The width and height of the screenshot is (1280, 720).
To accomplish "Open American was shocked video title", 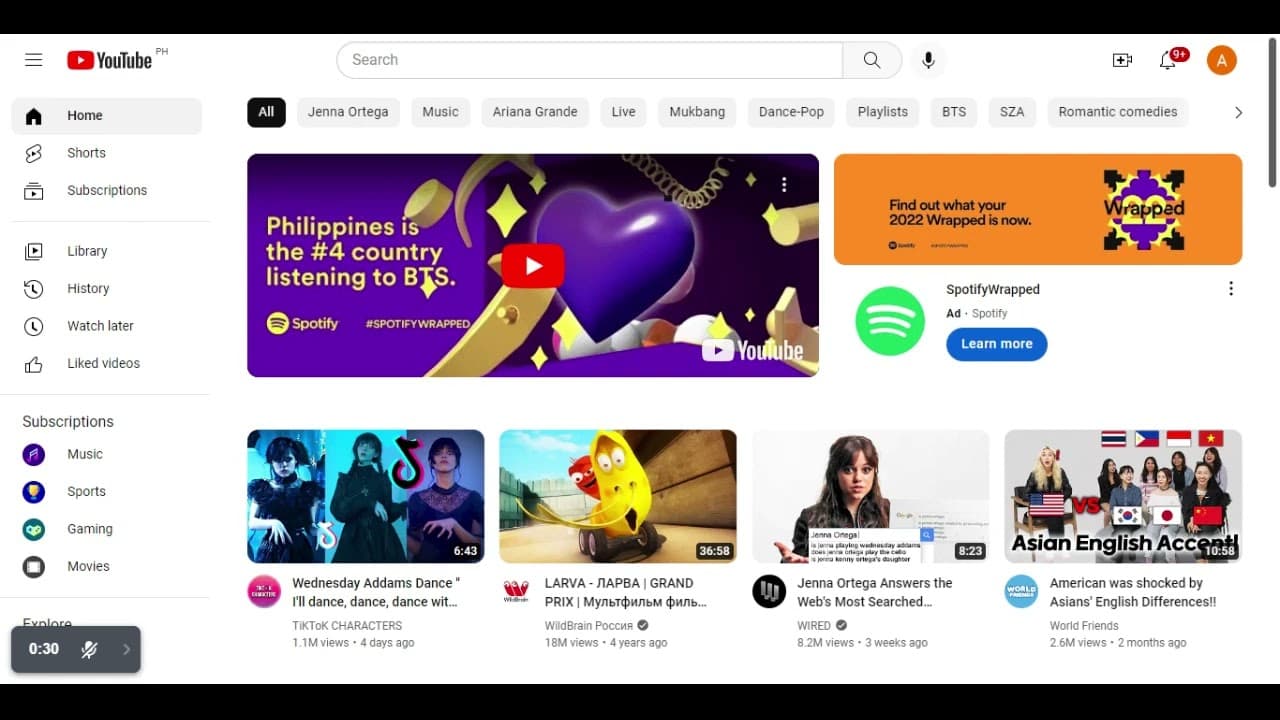I will (1133, 592).
